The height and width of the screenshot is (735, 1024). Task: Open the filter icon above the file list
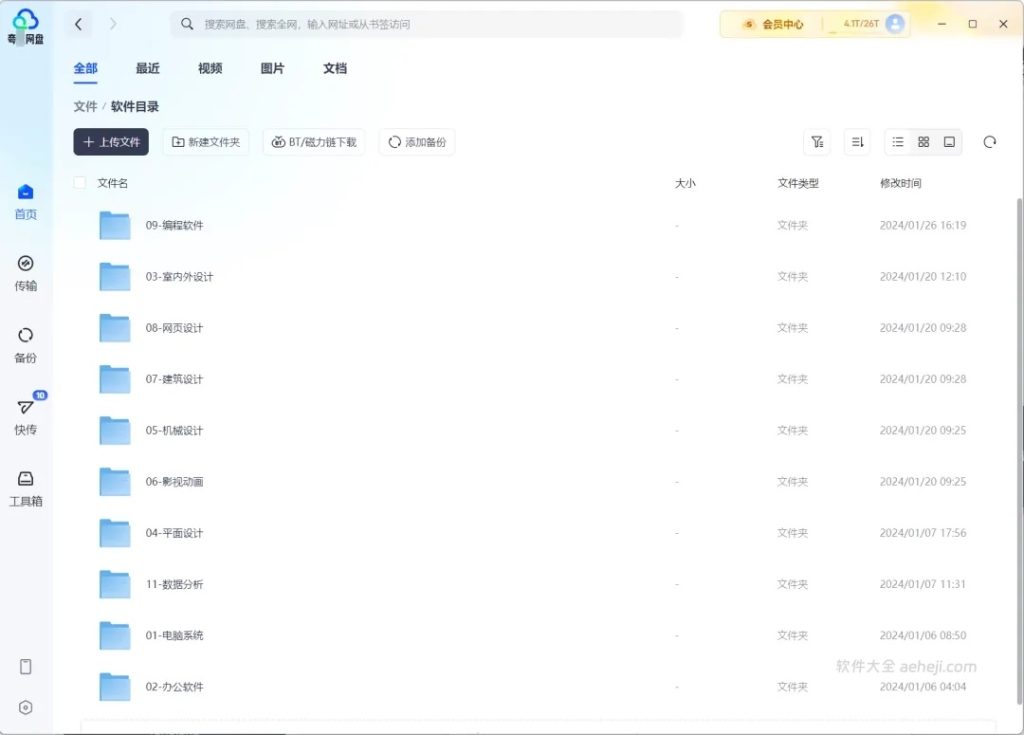[x=817, y=142]
